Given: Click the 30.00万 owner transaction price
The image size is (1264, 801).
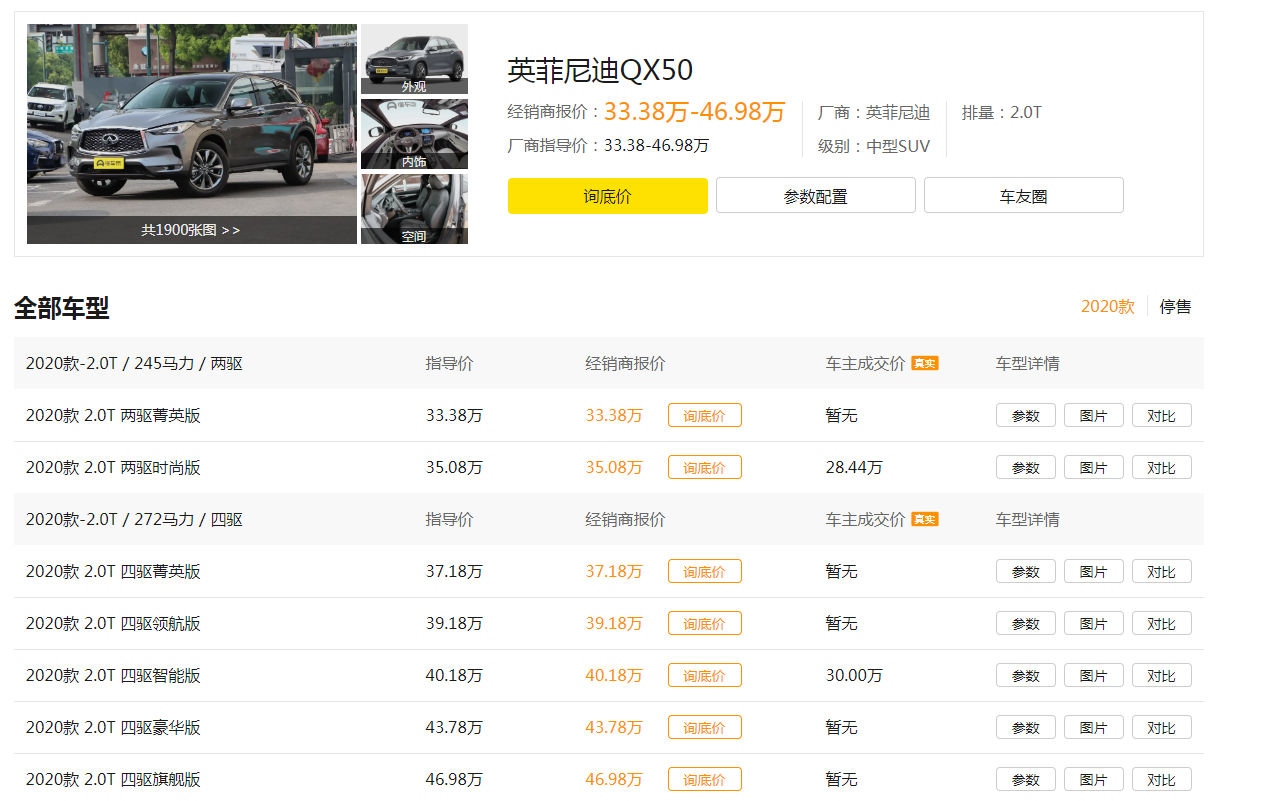Looking at the screenshot, I should (854, 676).
